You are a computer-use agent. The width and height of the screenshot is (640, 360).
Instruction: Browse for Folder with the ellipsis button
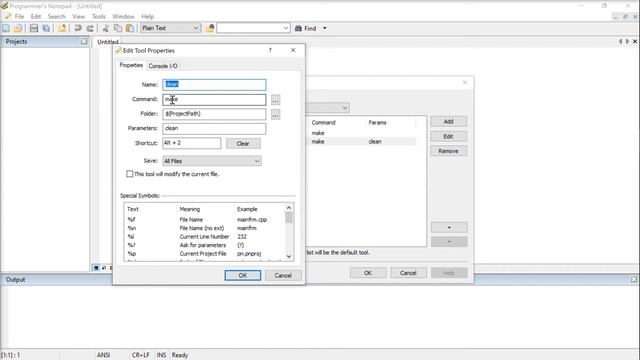click(276, 115)
